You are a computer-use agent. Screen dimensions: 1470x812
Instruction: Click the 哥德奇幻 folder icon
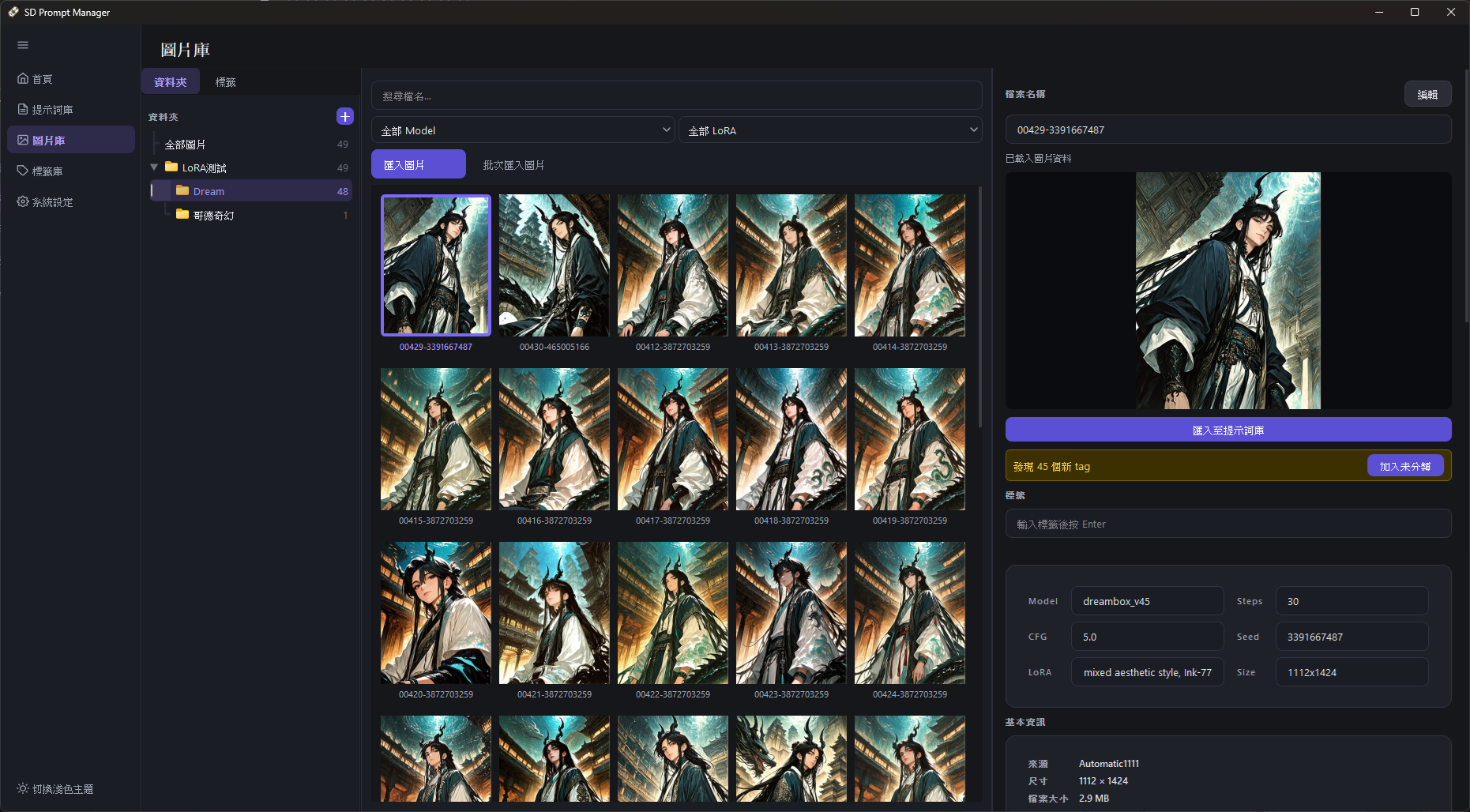[182, 214]
